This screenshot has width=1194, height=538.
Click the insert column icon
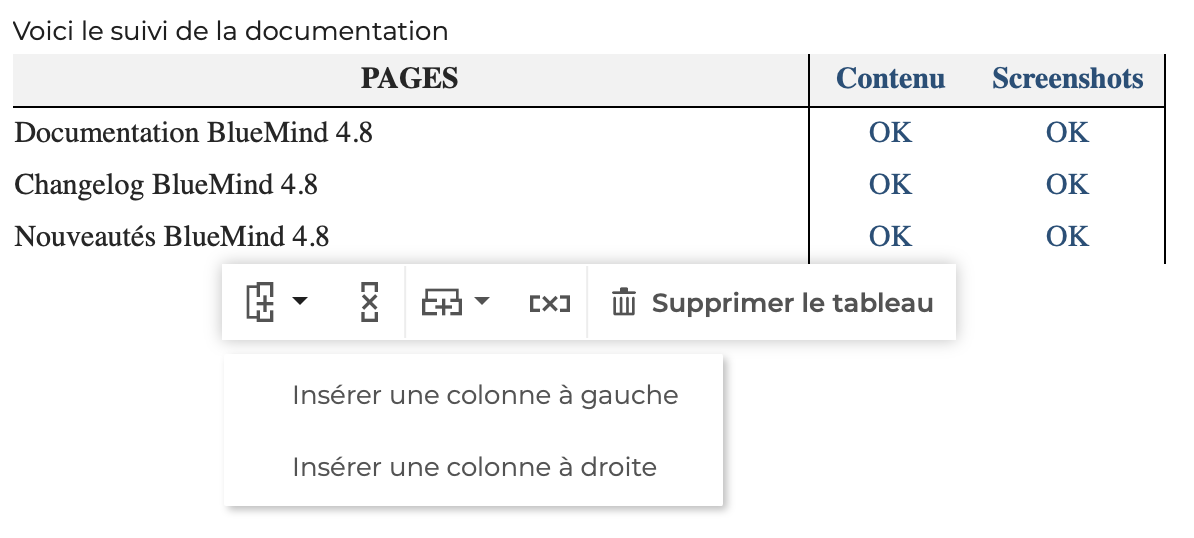260,302
